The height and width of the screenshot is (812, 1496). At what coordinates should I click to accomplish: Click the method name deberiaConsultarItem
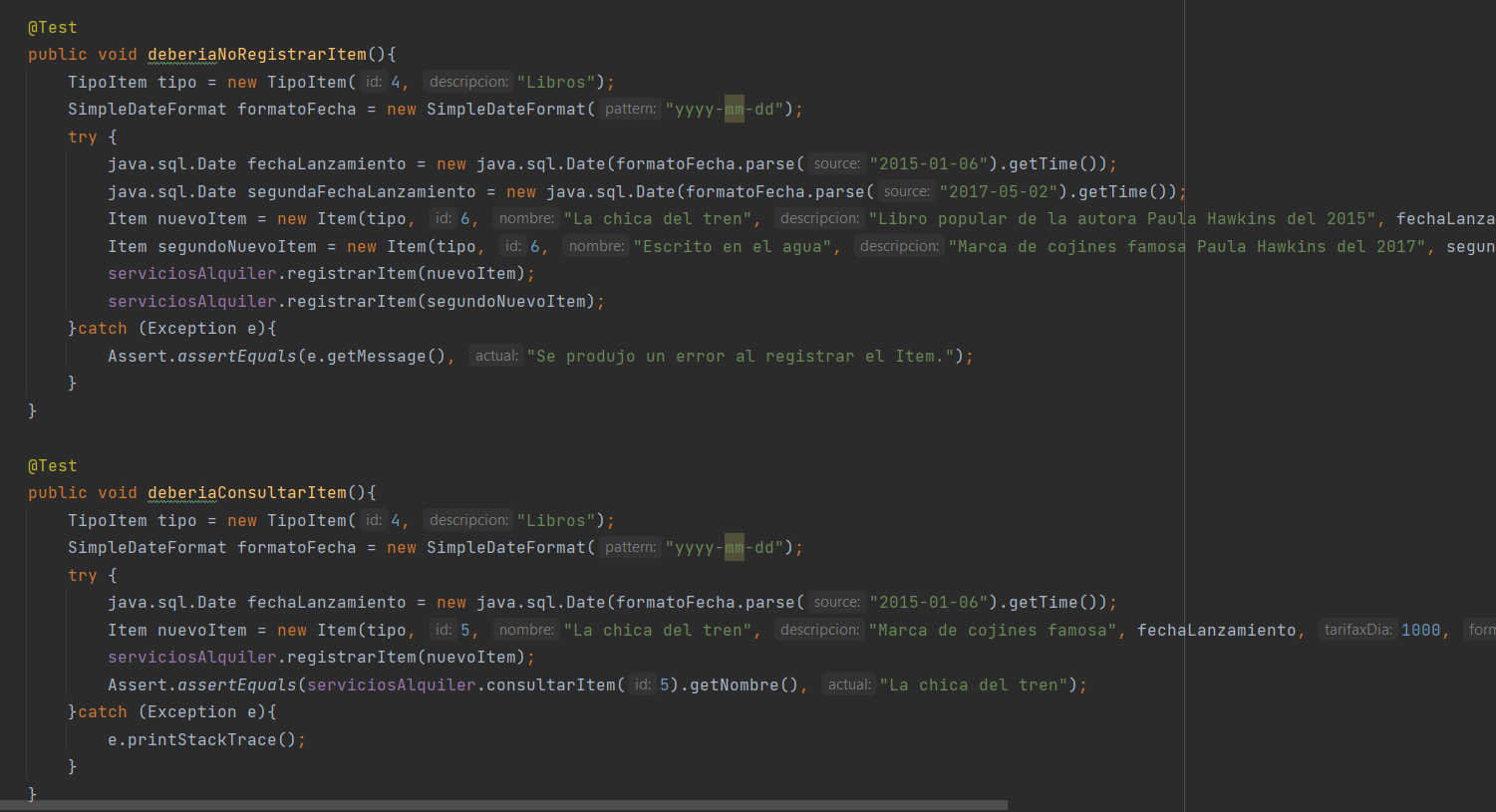[244, 492]
